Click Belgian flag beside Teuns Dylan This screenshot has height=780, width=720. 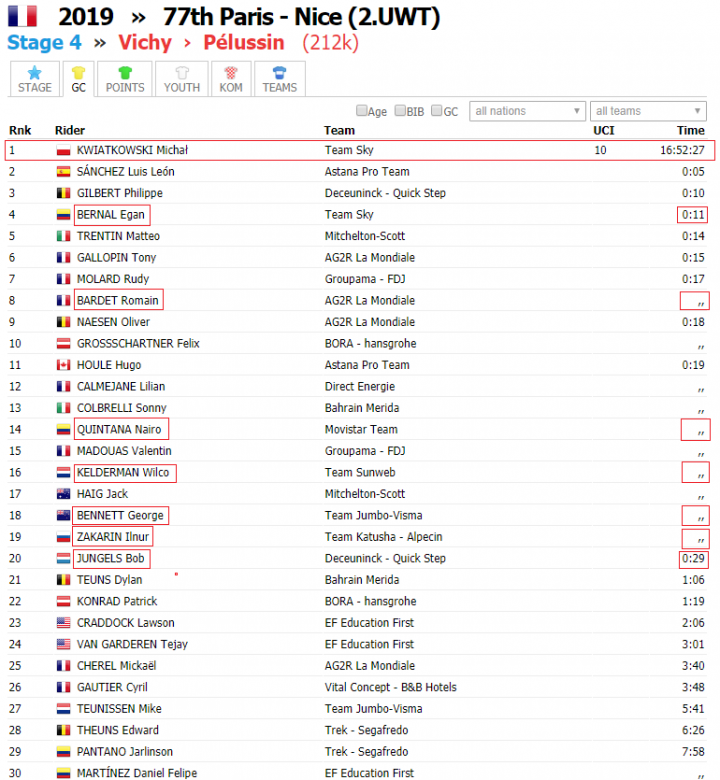click(63, 580)
